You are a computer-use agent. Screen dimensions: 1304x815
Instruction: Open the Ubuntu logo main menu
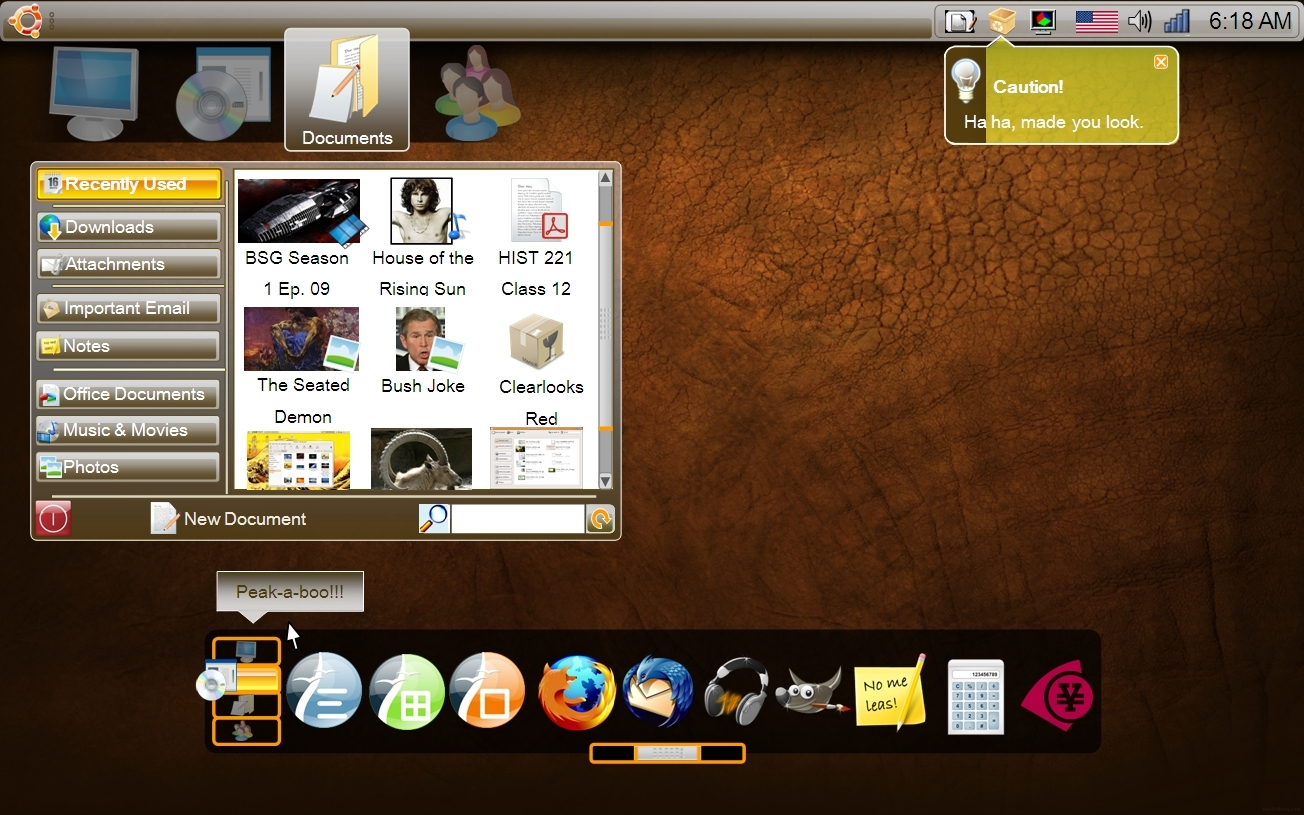click(x=25, y=20)
